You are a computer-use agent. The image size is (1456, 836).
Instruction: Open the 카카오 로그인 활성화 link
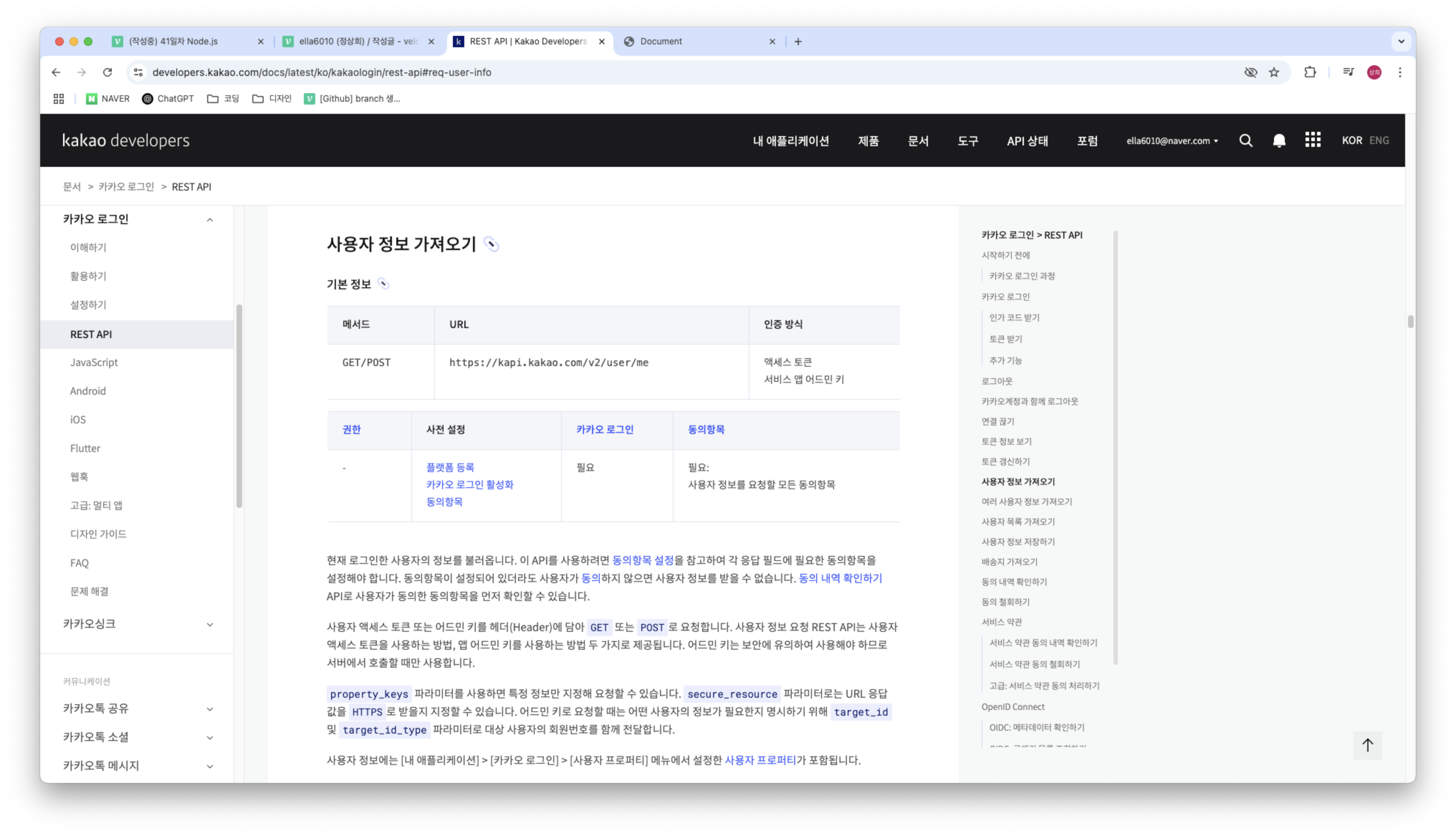[470, 485]
